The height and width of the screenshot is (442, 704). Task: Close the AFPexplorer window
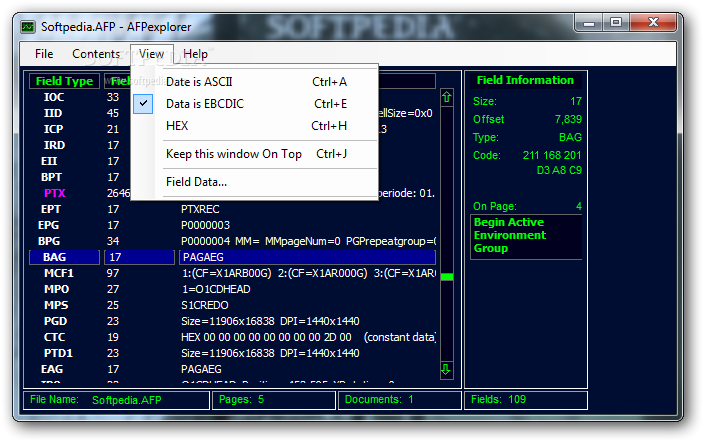click(653, 22)
